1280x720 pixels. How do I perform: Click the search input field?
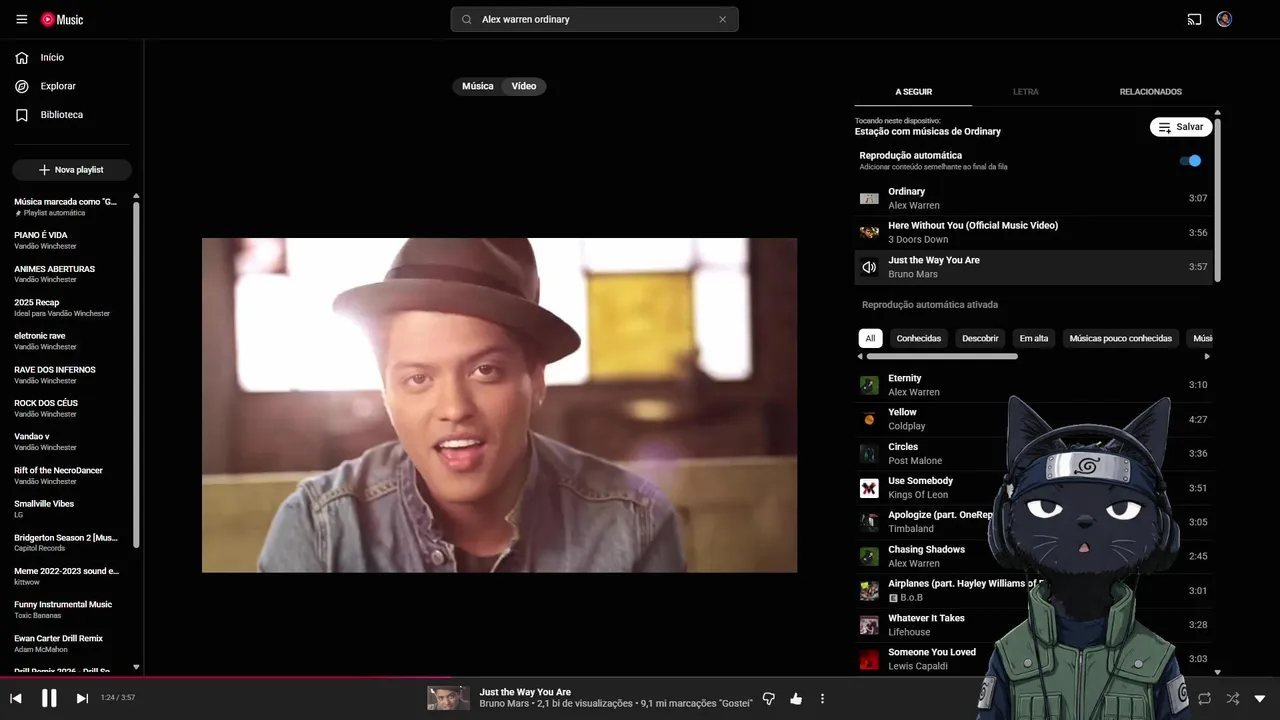(x=595, y=19)
